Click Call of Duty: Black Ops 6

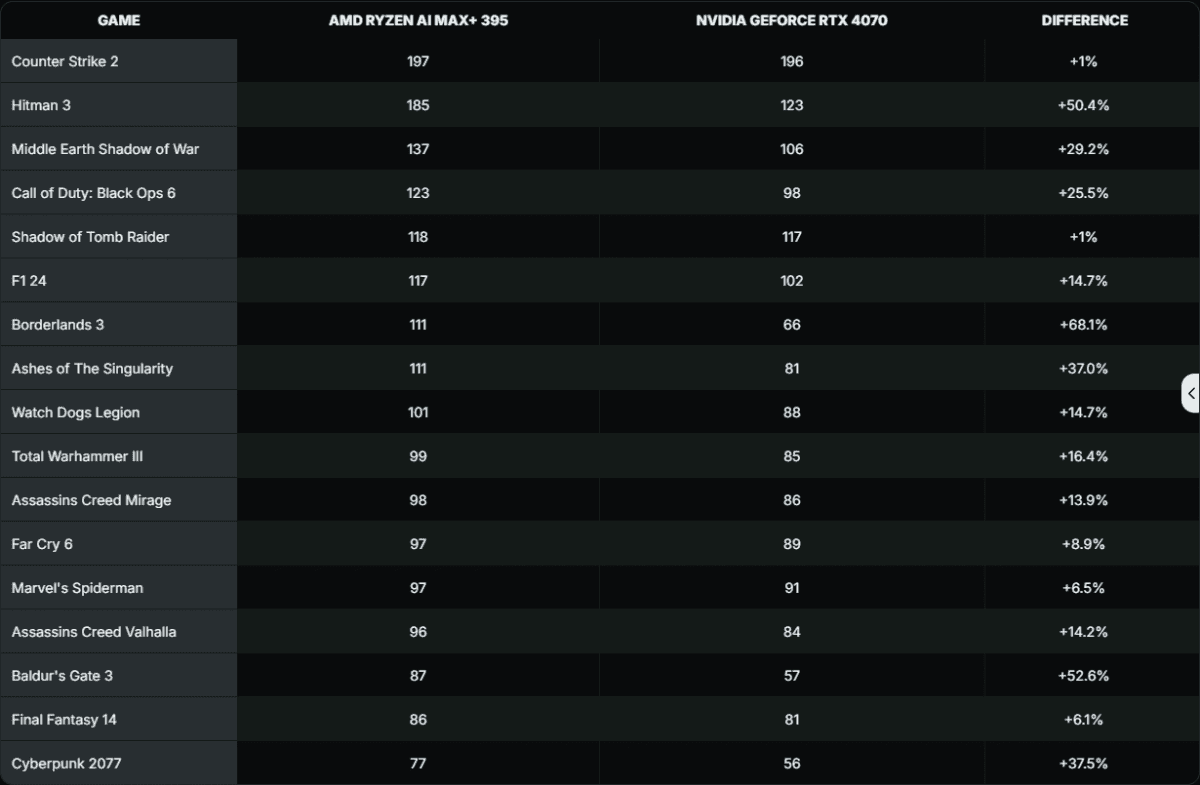click(x=93, y=193)
